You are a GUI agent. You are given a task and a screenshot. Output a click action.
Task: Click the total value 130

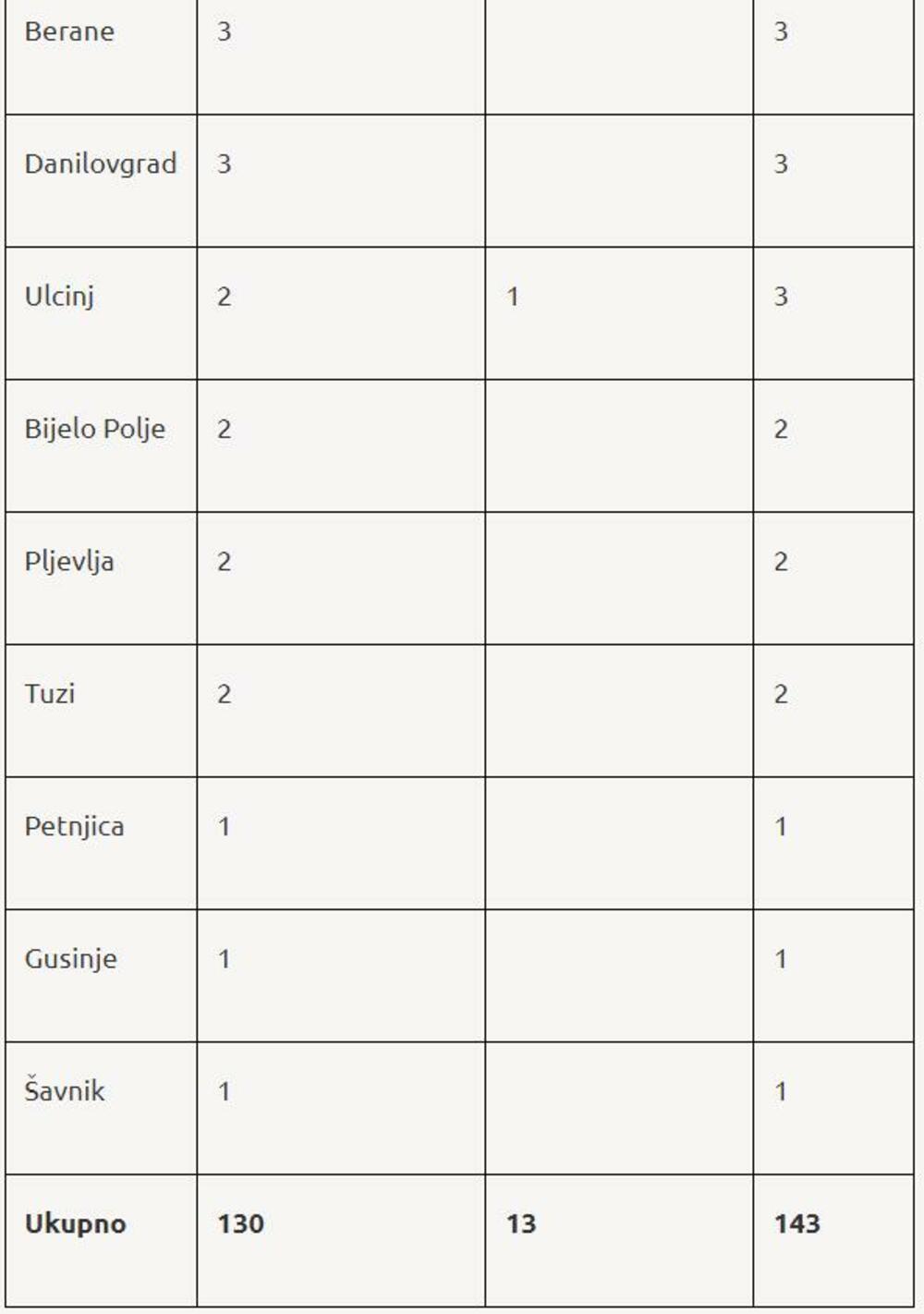(x=240, y=1223)
